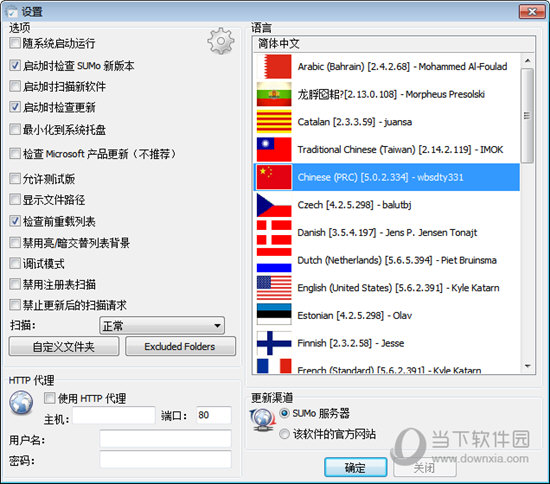Click the HTTP proxy globe icon
This screenshot has width=550, height=484.
pyautogui.click(x=21, y=402)
